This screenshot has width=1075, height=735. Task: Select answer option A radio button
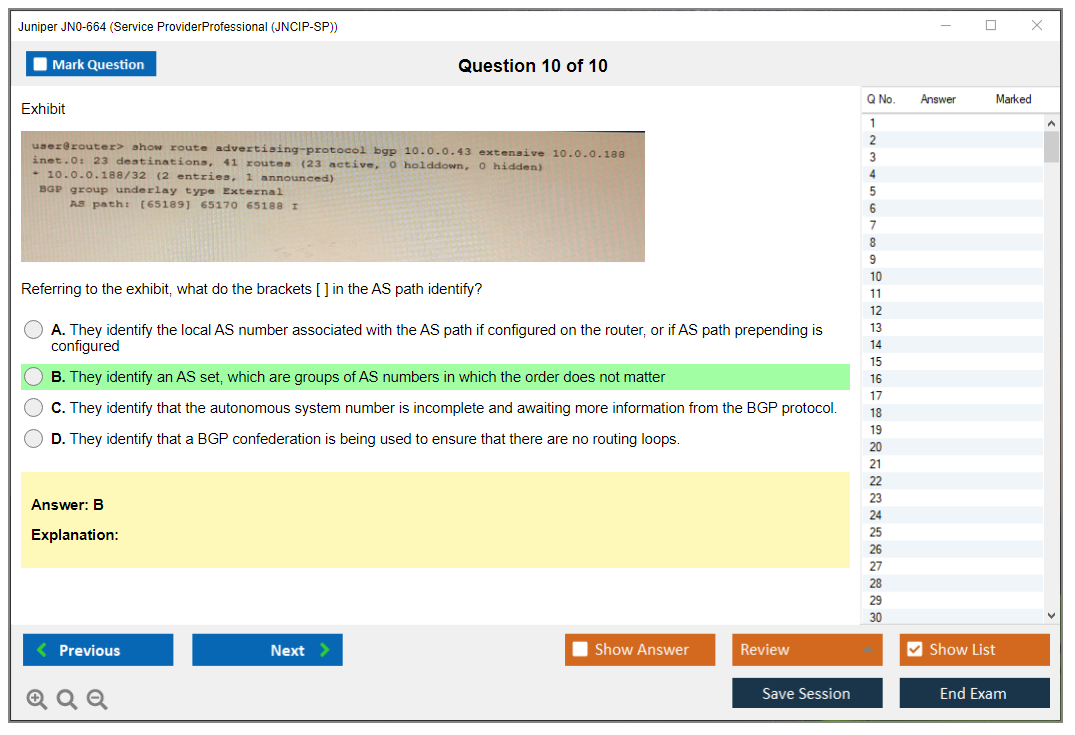pyautogui.click(x=34, y=329)
